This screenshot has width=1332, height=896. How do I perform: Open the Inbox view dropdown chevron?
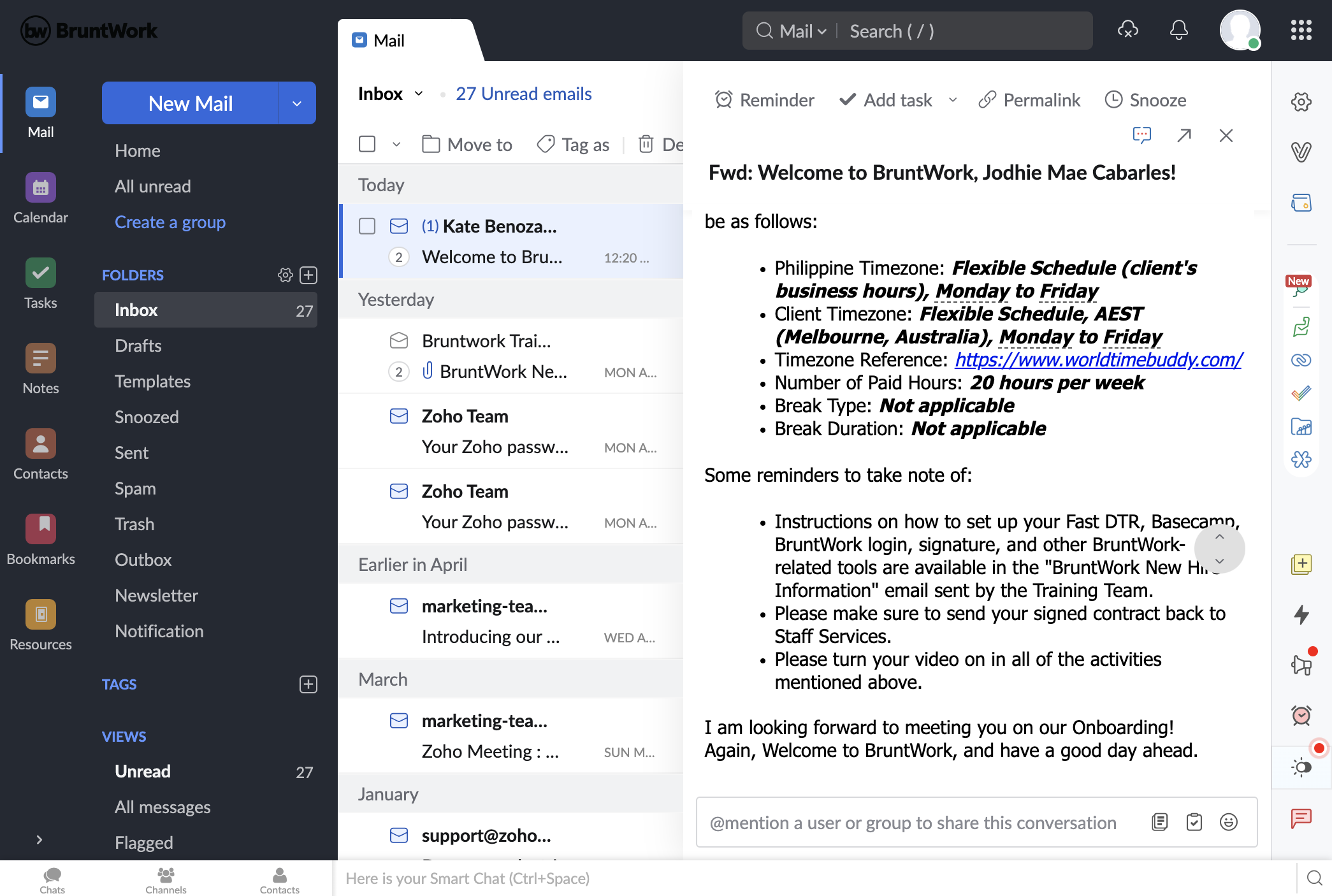coord(419,94)
